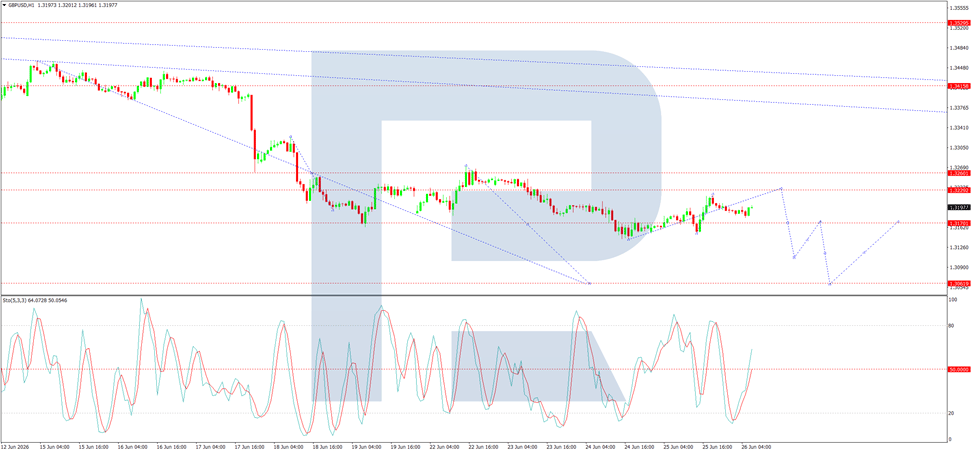Click stochastic scale value 80
The width and height of the screenshot is (973, 452).
[953, 325]
